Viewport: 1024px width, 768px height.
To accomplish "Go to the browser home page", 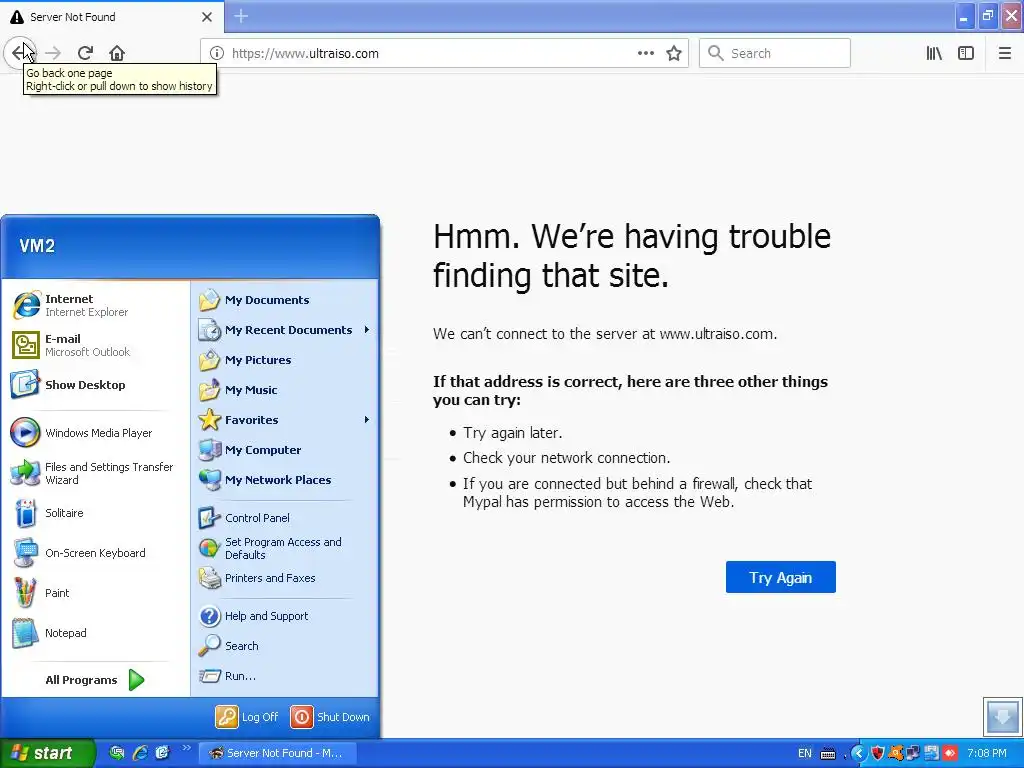I will pos(117,53).
